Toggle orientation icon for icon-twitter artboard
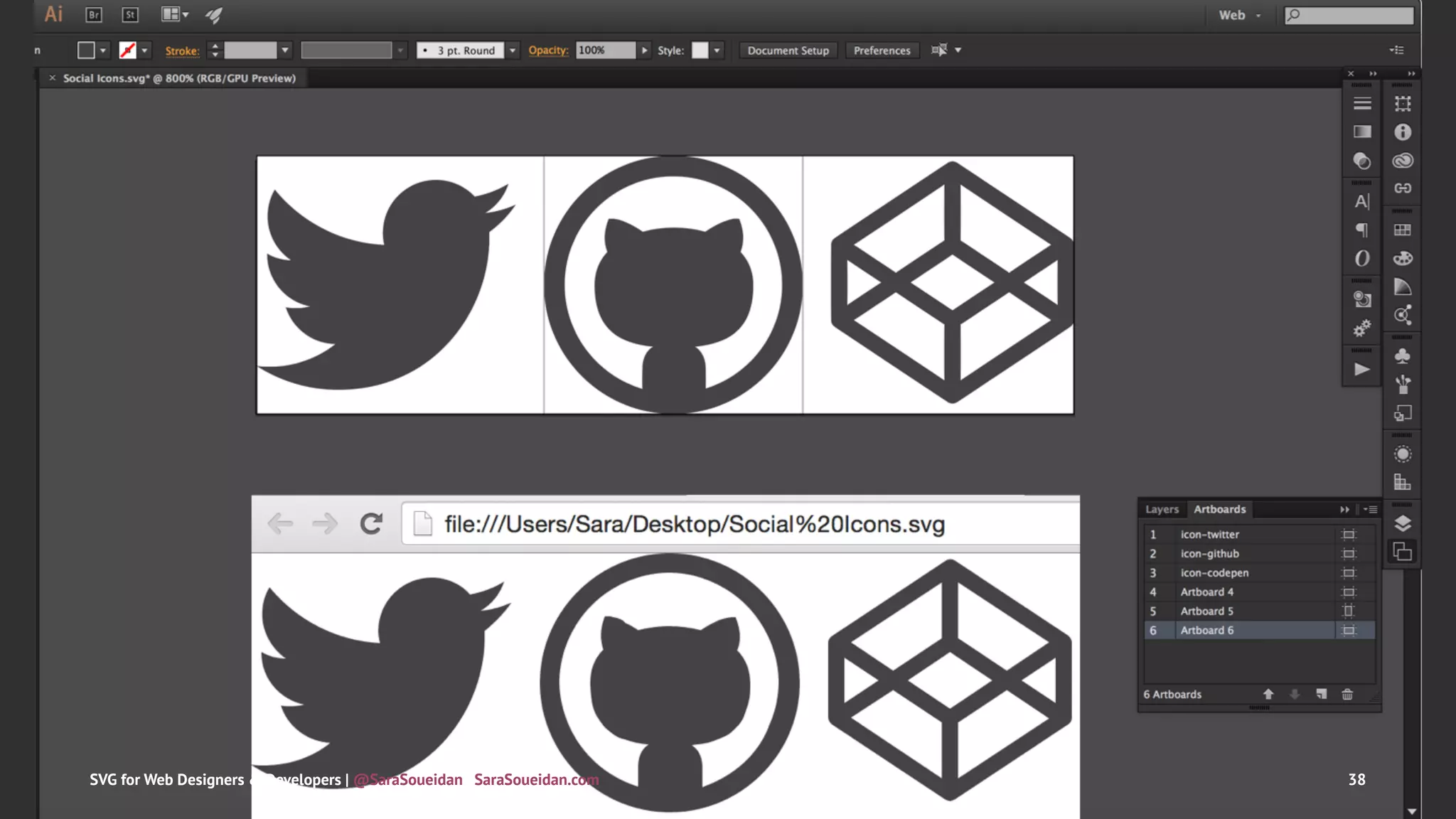1456x819 pixels. [x=1349, y=535]
